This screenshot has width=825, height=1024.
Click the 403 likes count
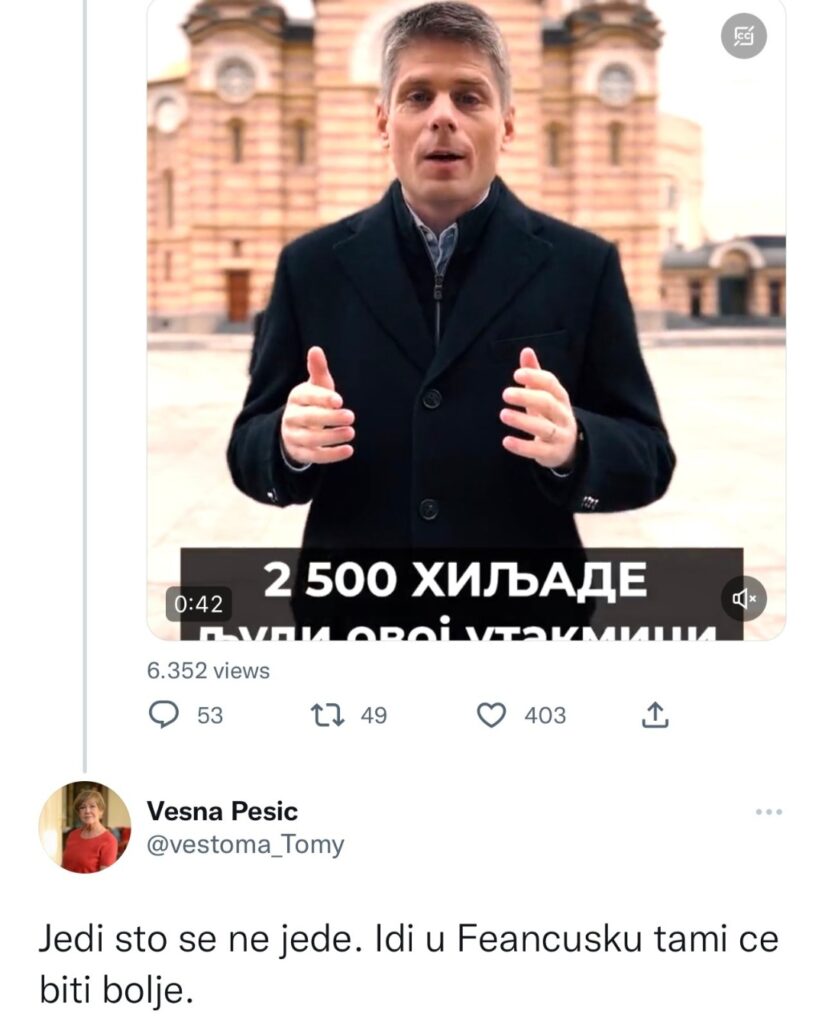click(x=545, y=715)
